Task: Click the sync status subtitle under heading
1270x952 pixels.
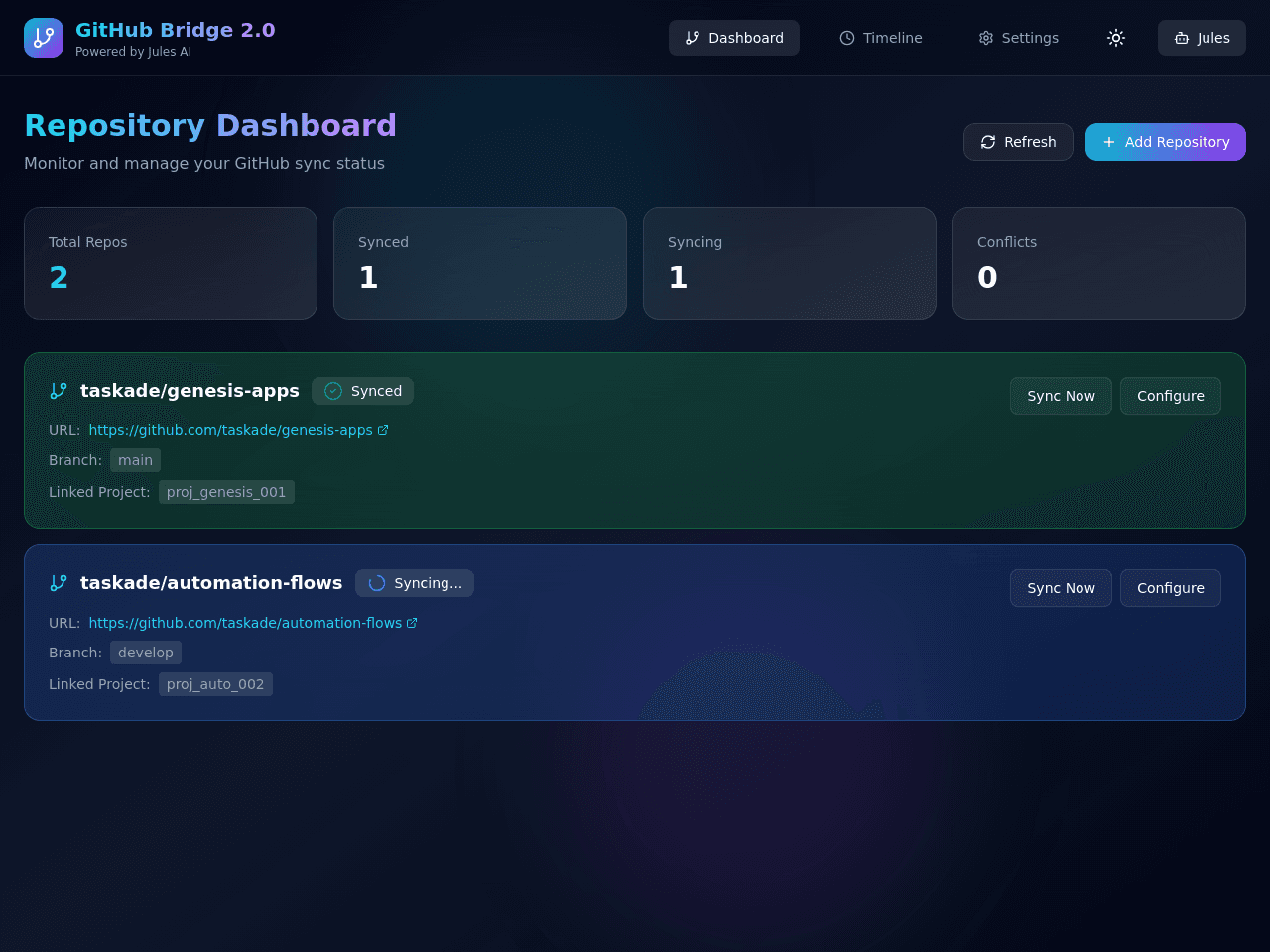Action: pos(204,163)
